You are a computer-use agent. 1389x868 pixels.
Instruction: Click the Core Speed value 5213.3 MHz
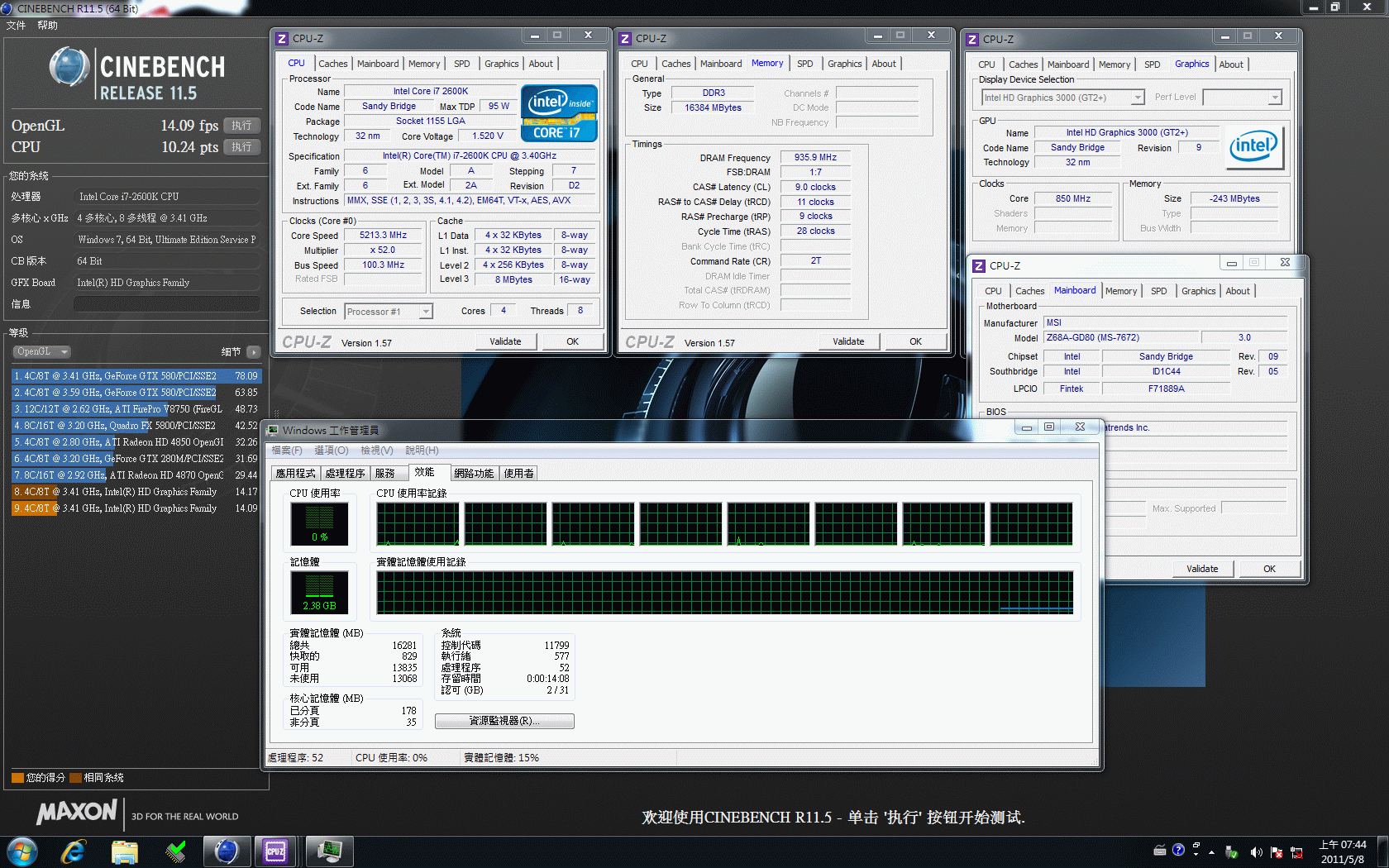click(x=384, y=236)
